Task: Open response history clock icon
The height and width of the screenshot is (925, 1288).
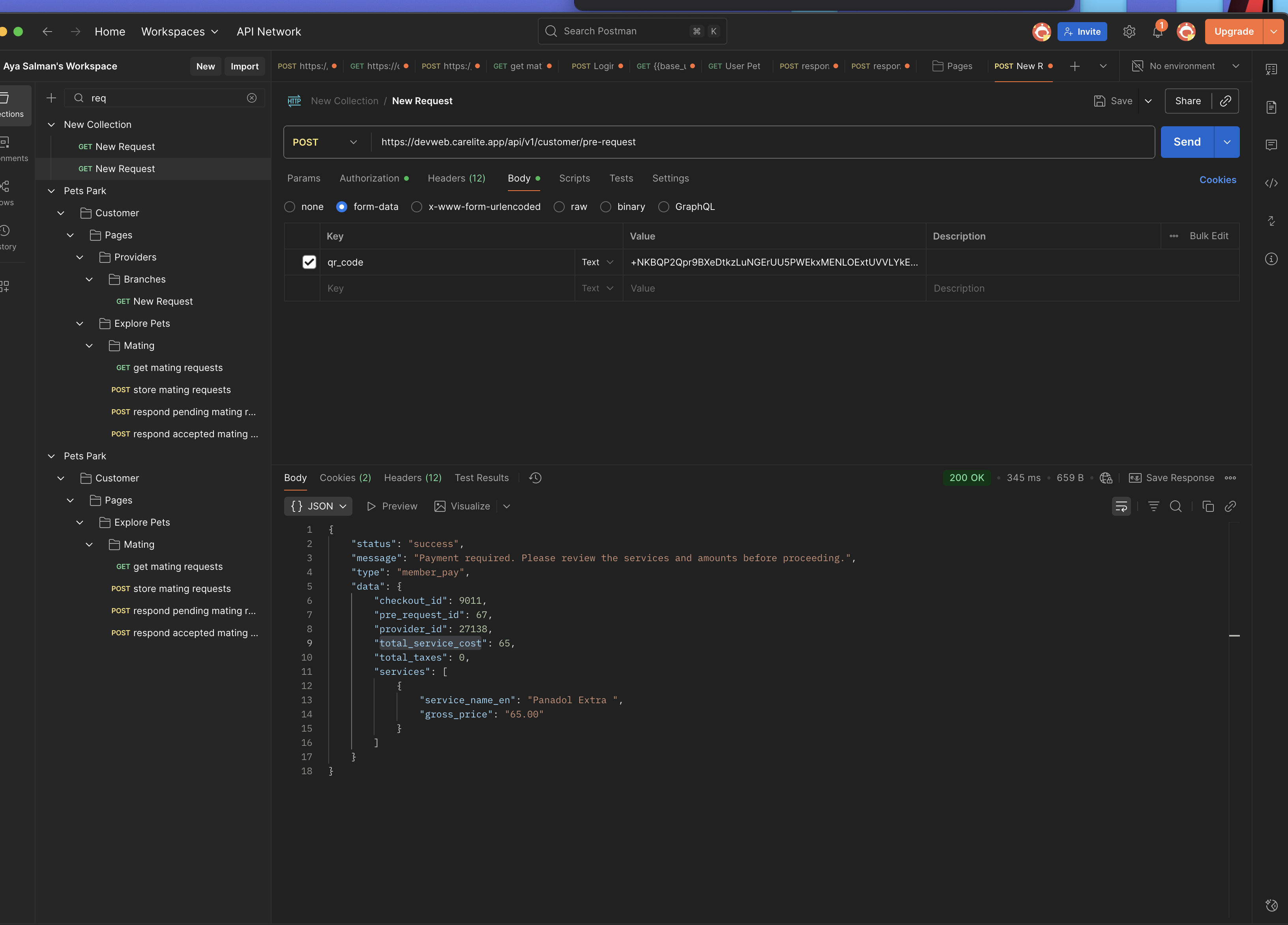Action: click(535, 477)
